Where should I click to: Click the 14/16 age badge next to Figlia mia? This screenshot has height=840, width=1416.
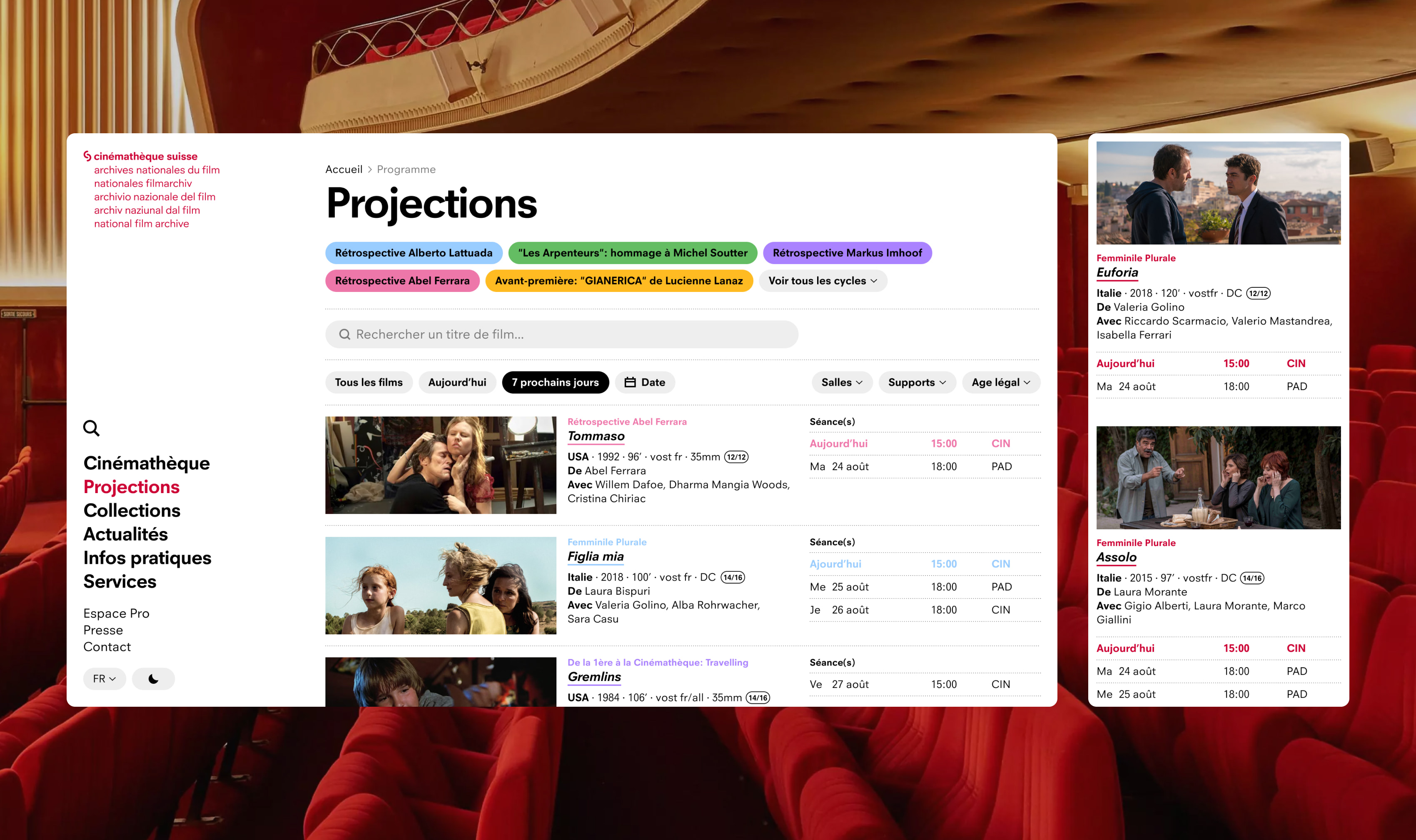click(733, 578)
